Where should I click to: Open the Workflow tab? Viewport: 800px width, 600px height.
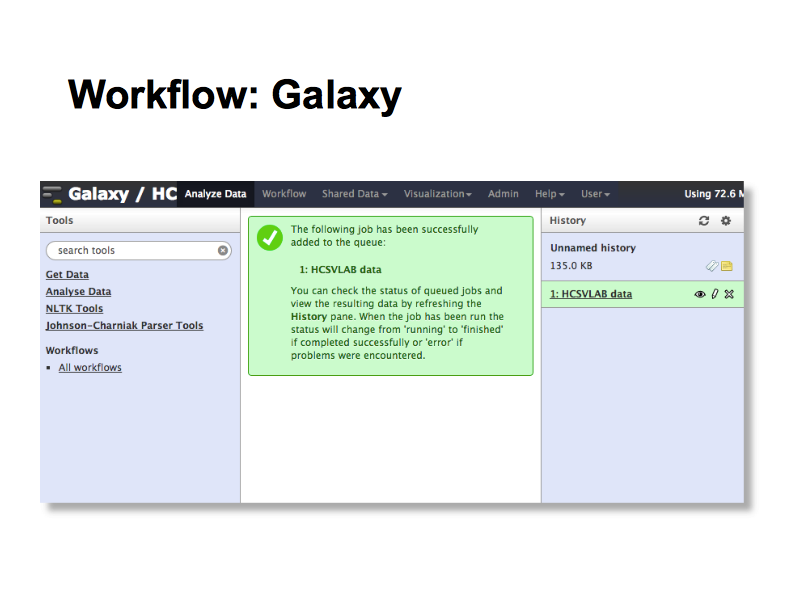(284, 194)
